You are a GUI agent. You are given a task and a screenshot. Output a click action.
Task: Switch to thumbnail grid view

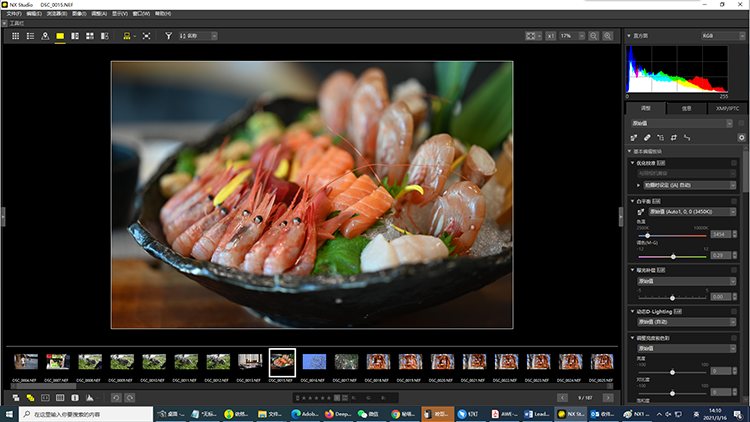pos(15,36)
